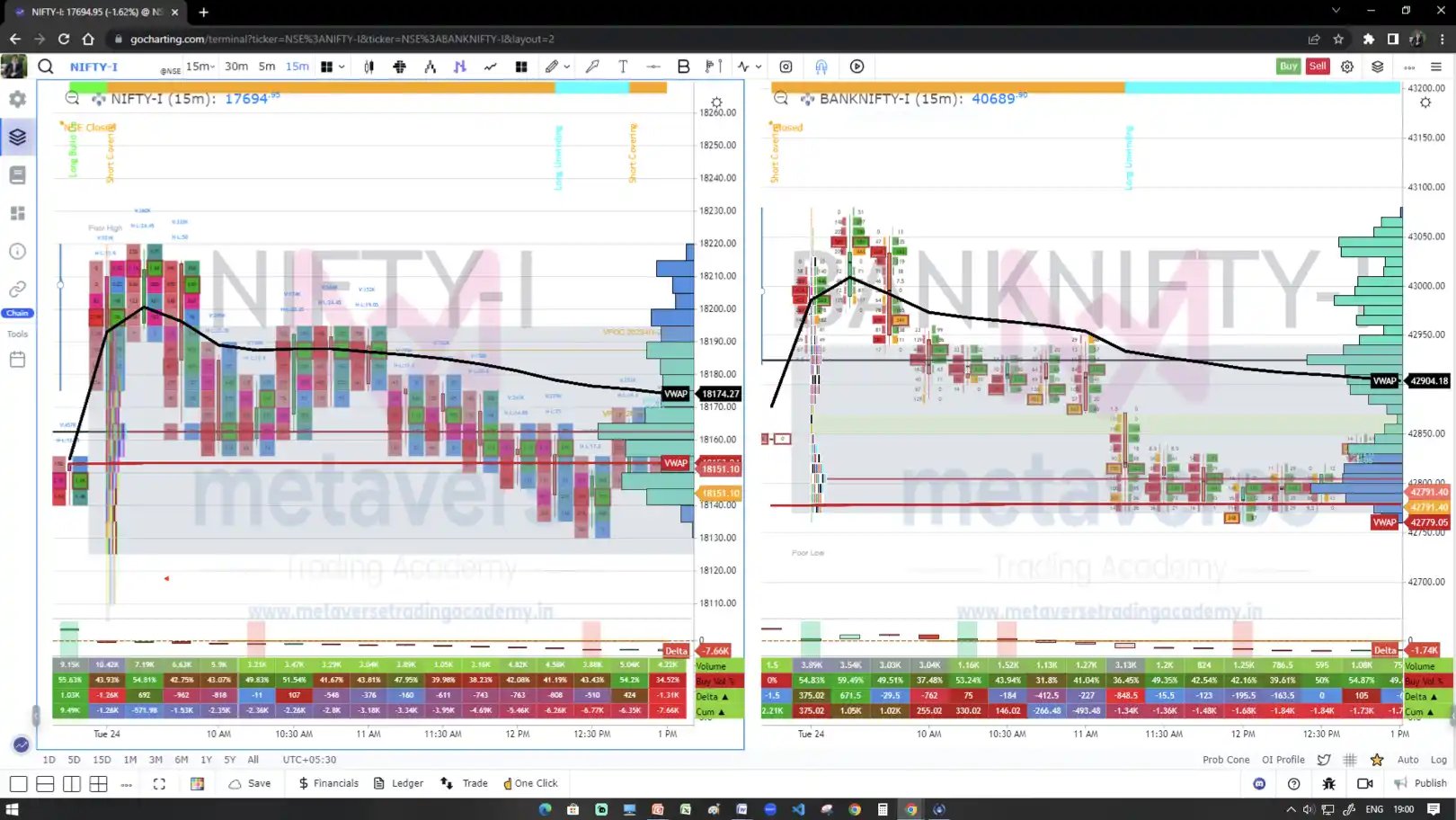1456x820 pixels.
Task: Click the Buy button
Action: pos(1289,66)
